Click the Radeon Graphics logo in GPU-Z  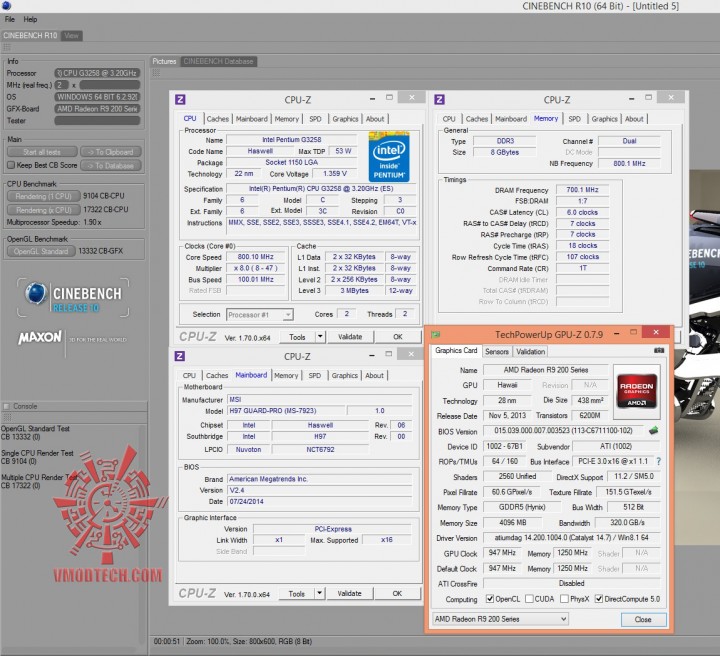point(636,392)
